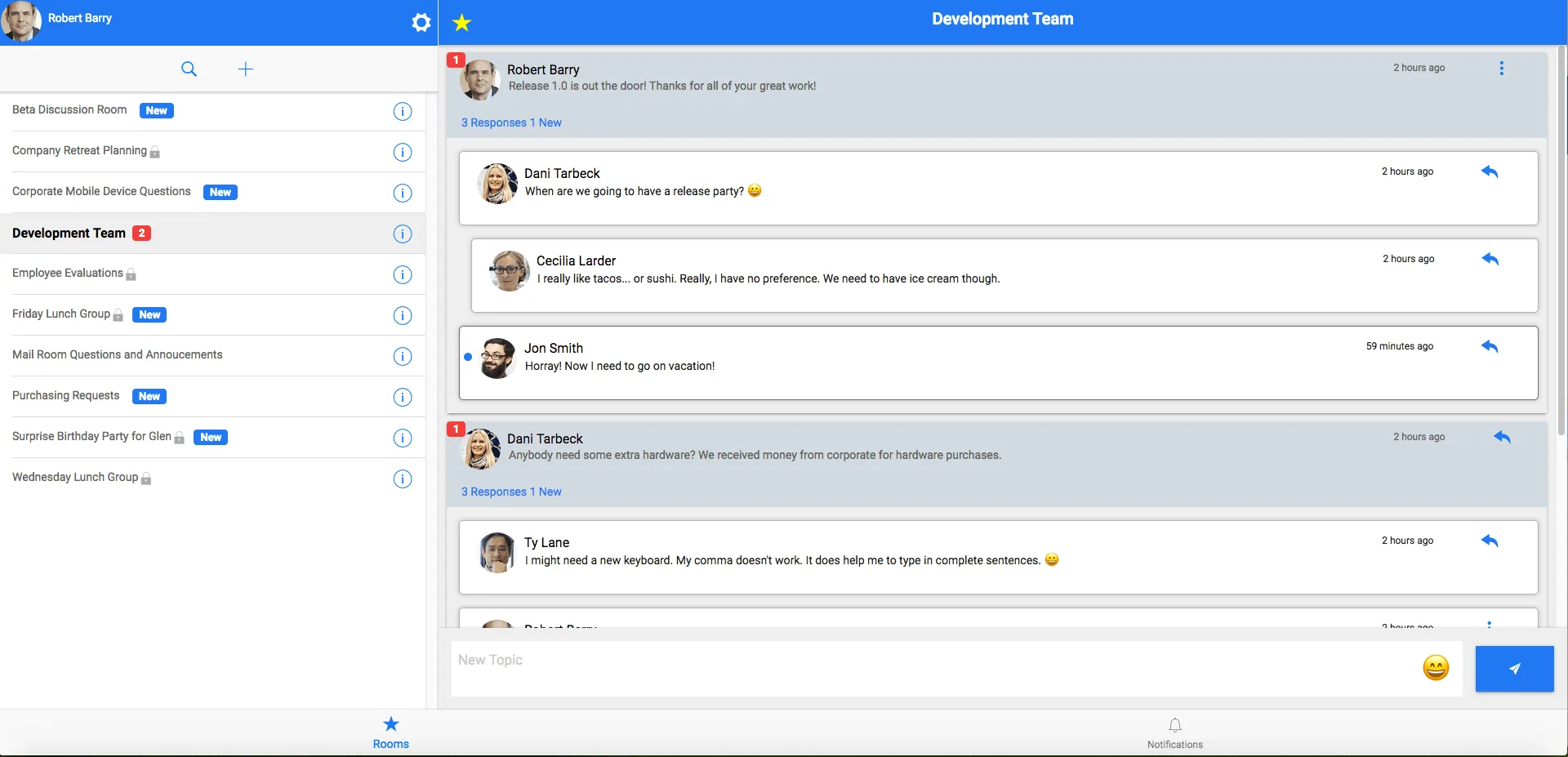Open info for Purchasing Requests
The image size is (1568, 757).
tap(403, 397)
